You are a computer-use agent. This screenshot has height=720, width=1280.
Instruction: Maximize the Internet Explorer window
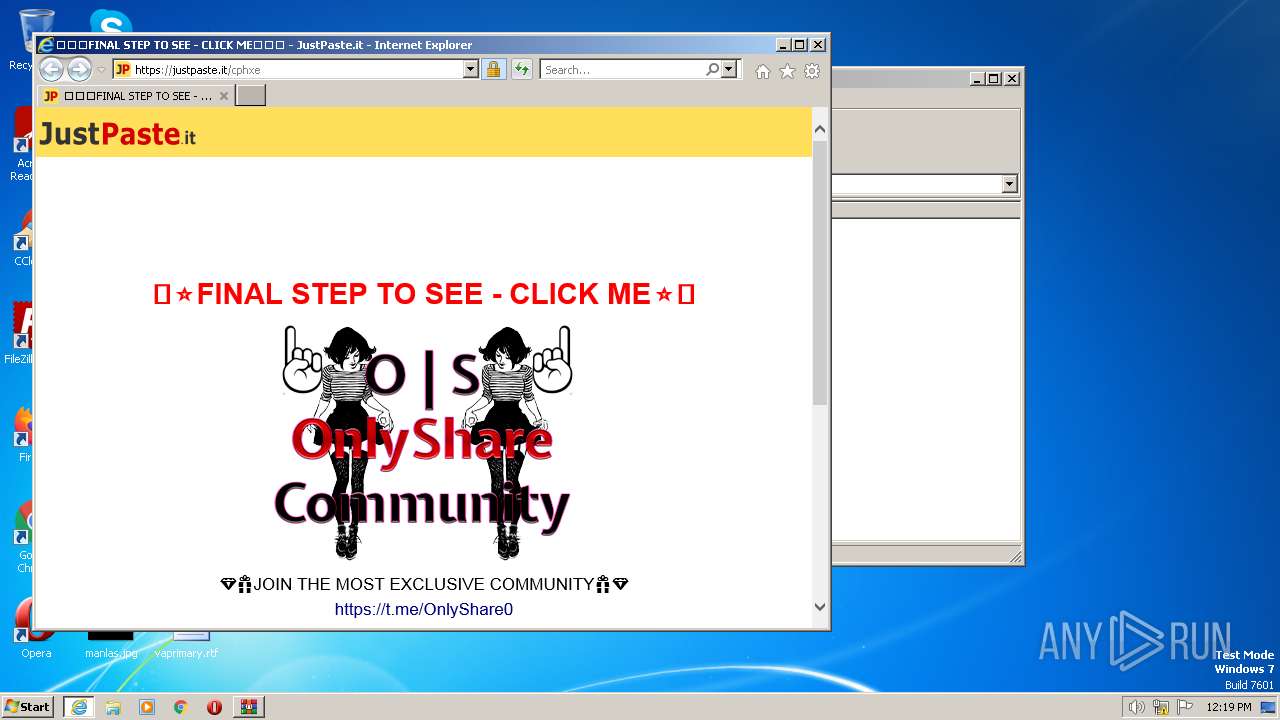click(799, 45)
